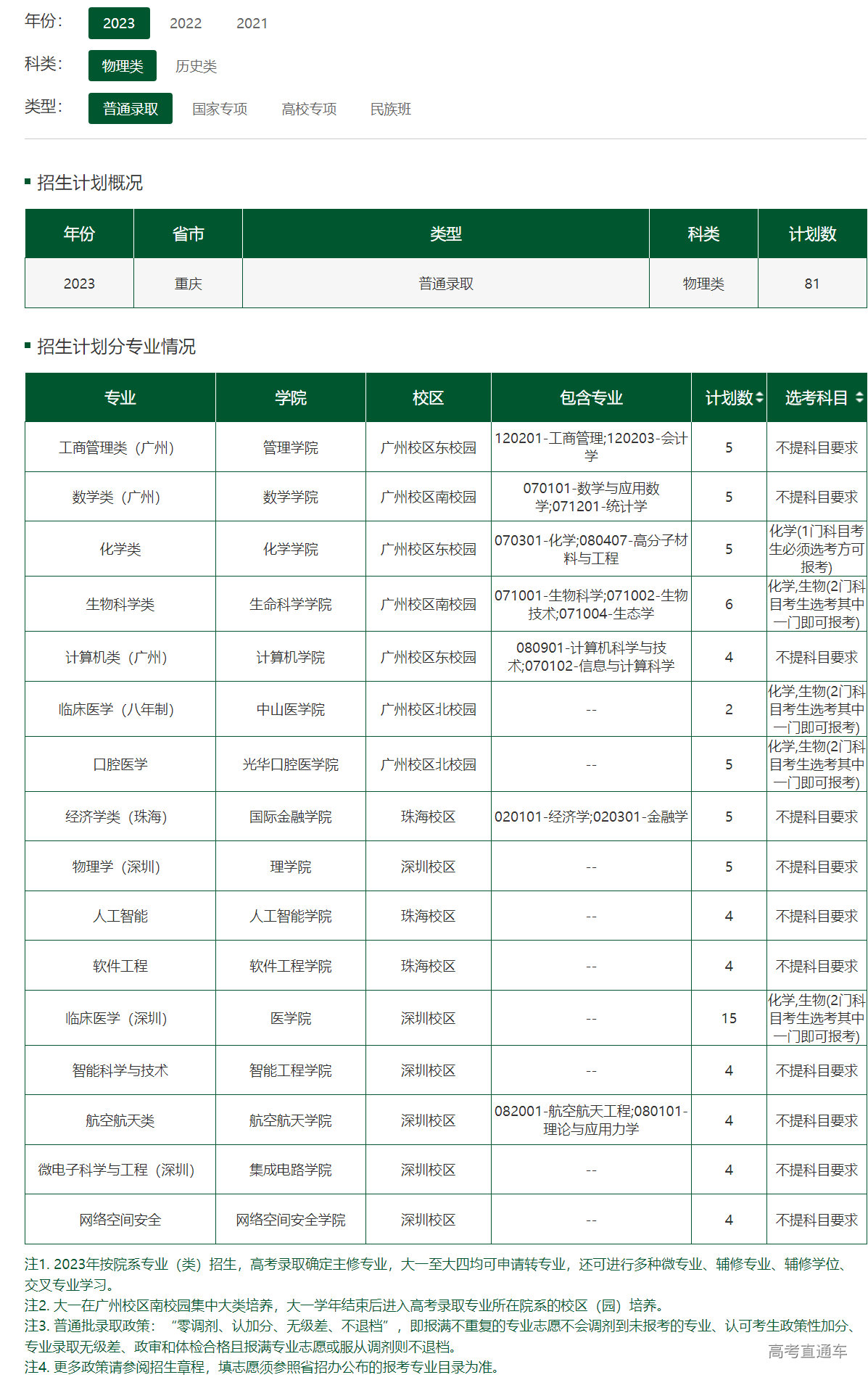
Task: Click the 校区 column header
Action: pos(428,397)
